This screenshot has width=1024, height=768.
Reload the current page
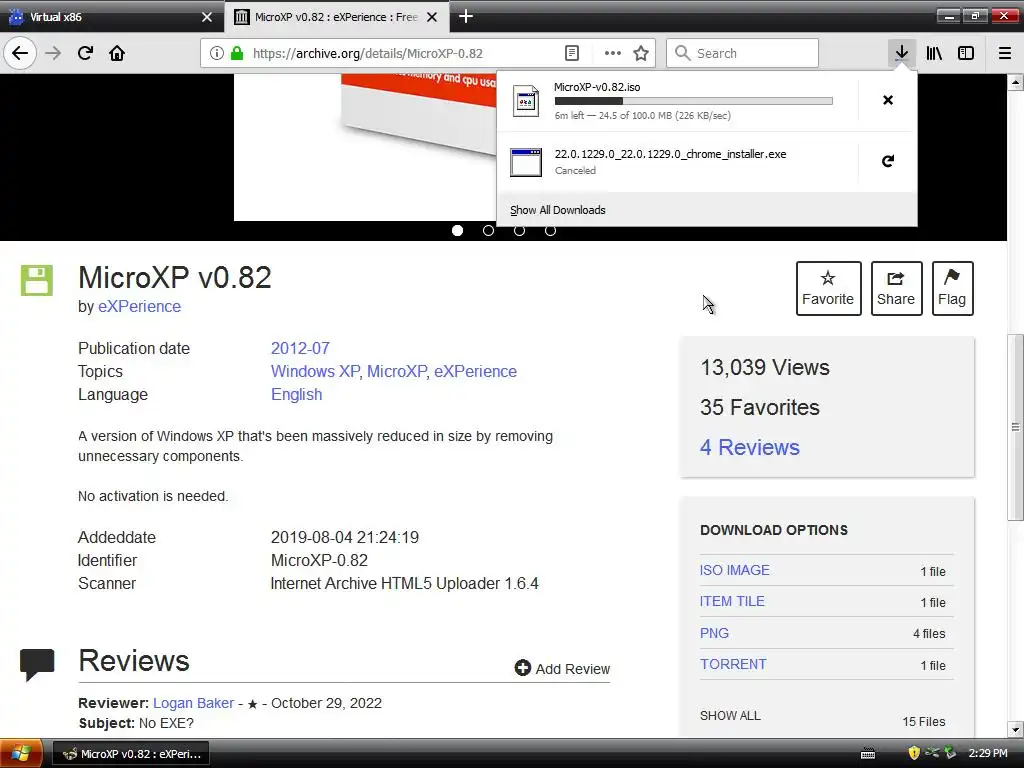[x=85, y=53]
